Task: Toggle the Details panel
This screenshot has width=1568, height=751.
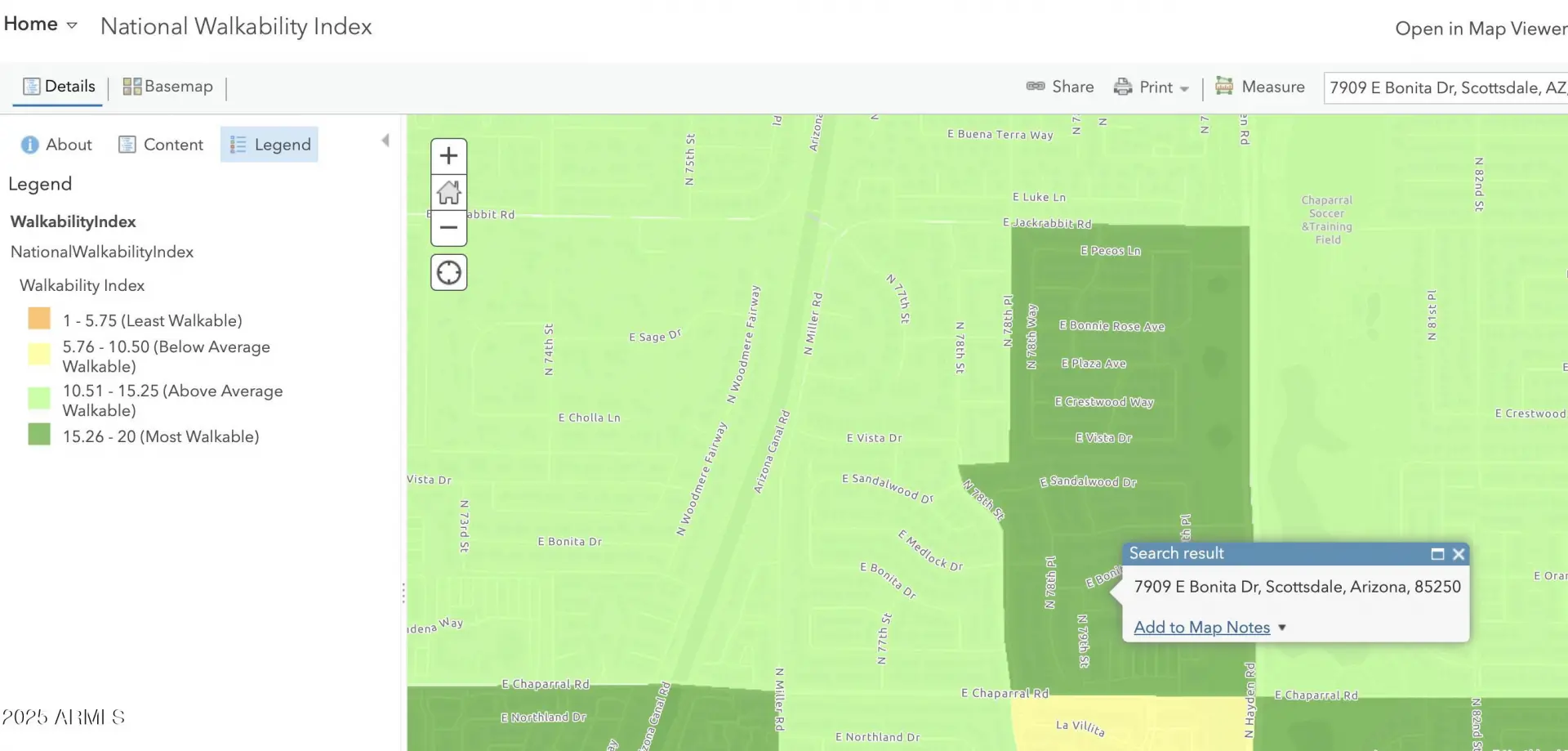Action: 59,87
